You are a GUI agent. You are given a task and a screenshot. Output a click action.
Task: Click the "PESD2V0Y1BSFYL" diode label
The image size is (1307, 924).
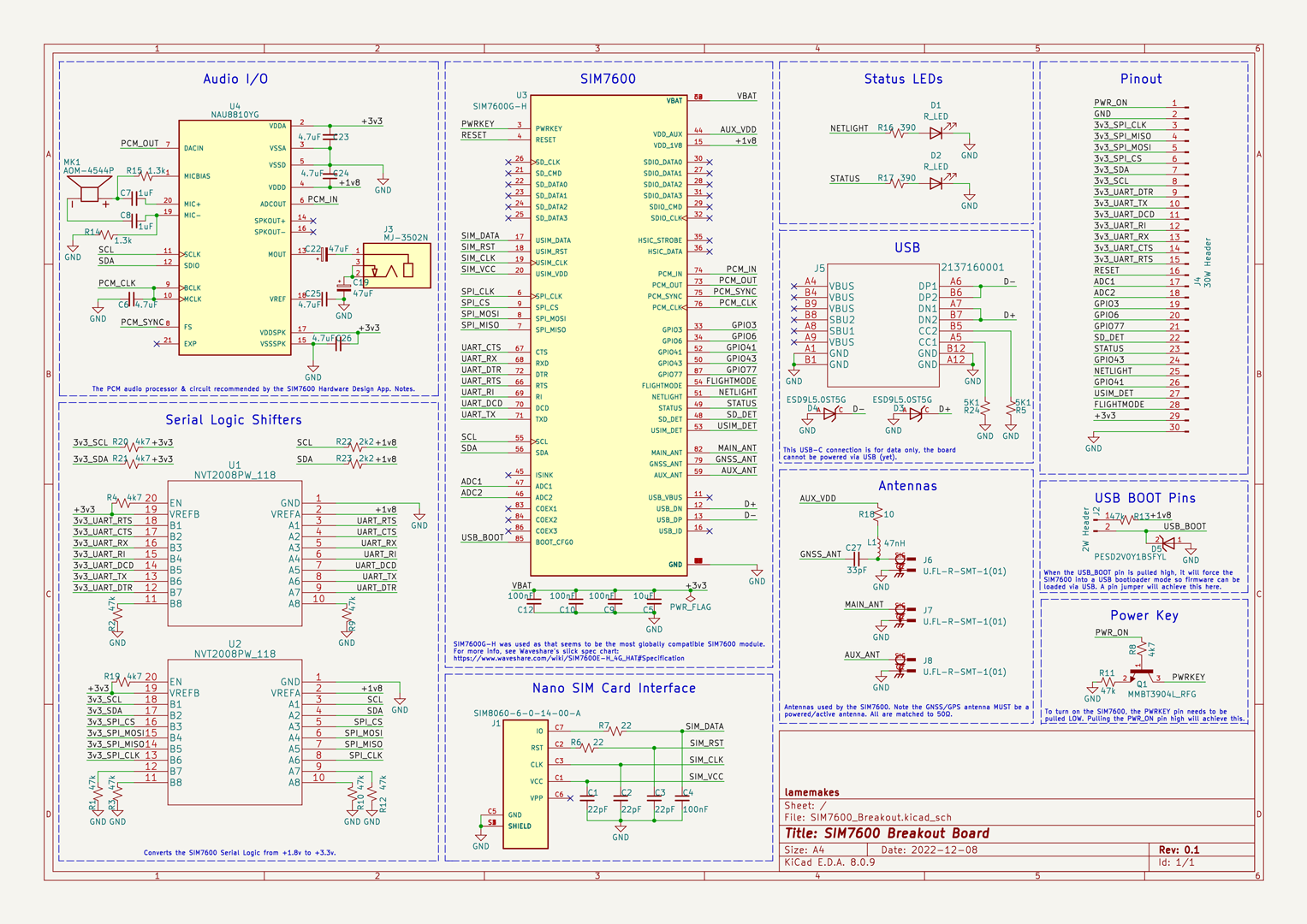[1130, 557]
